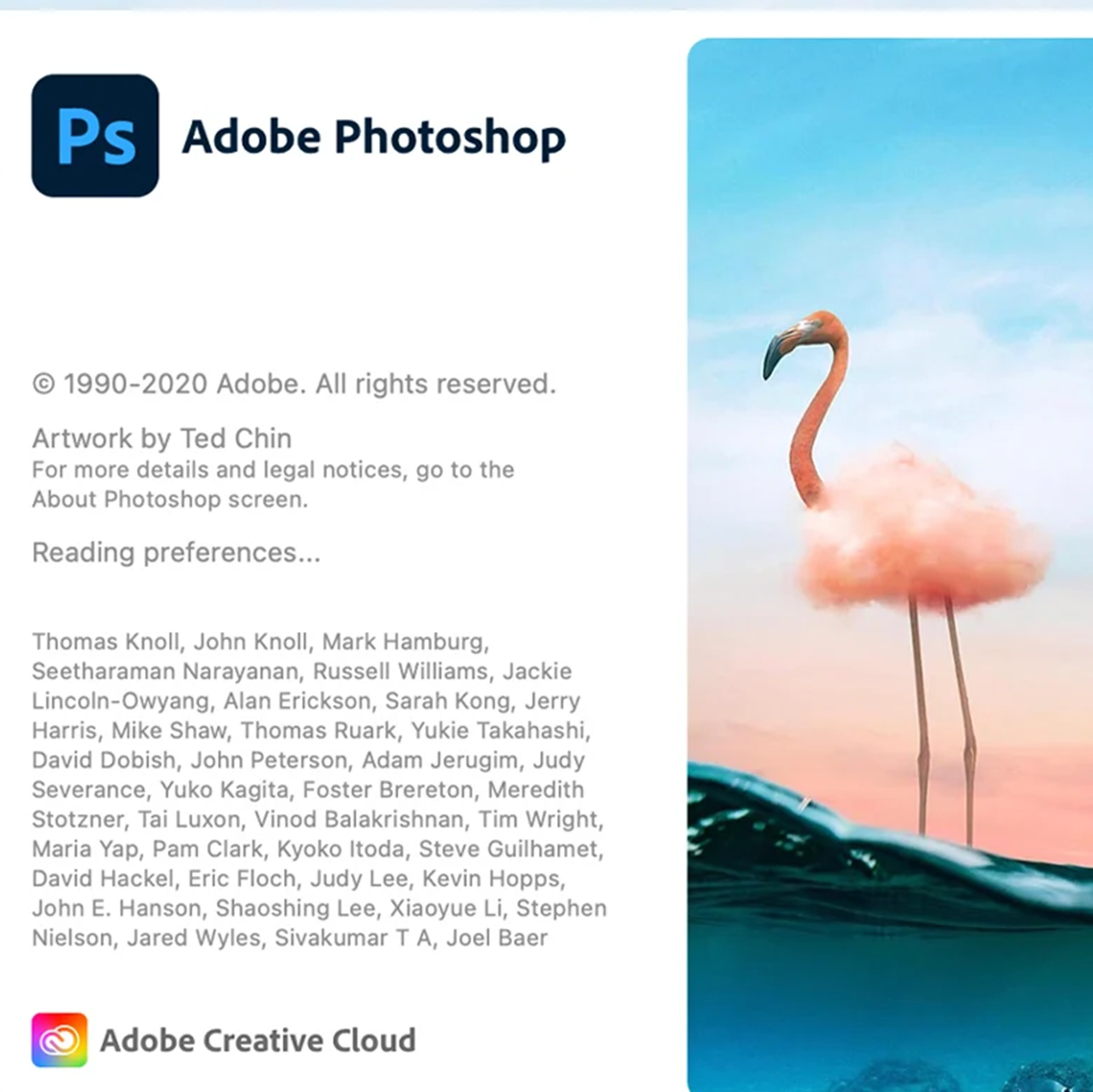Click the Adobe Creative Cloud rainbow icon
Viewport: 1093px width, 1092px height.
(x=59, y=1040)
